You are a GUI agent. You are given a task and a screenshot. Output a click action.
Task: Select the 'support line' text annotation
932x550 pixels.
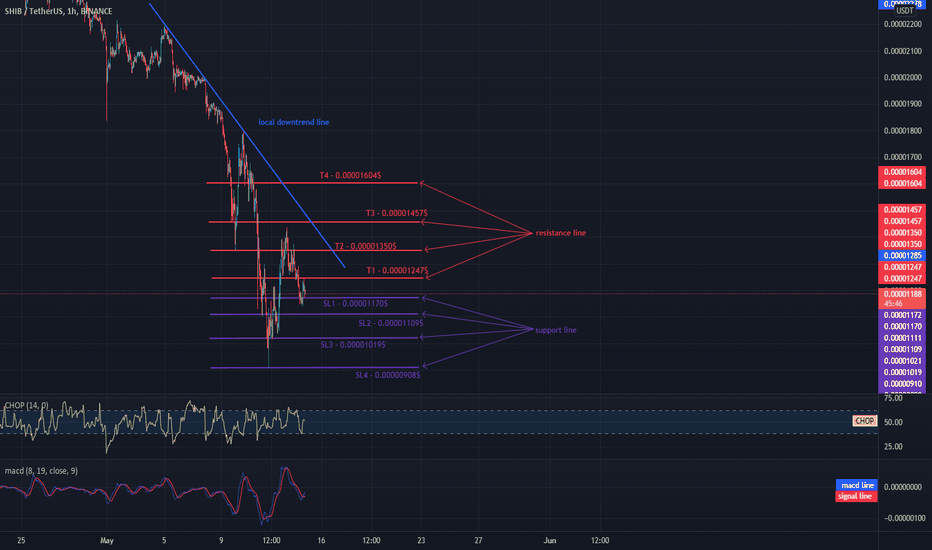(555, 330)
